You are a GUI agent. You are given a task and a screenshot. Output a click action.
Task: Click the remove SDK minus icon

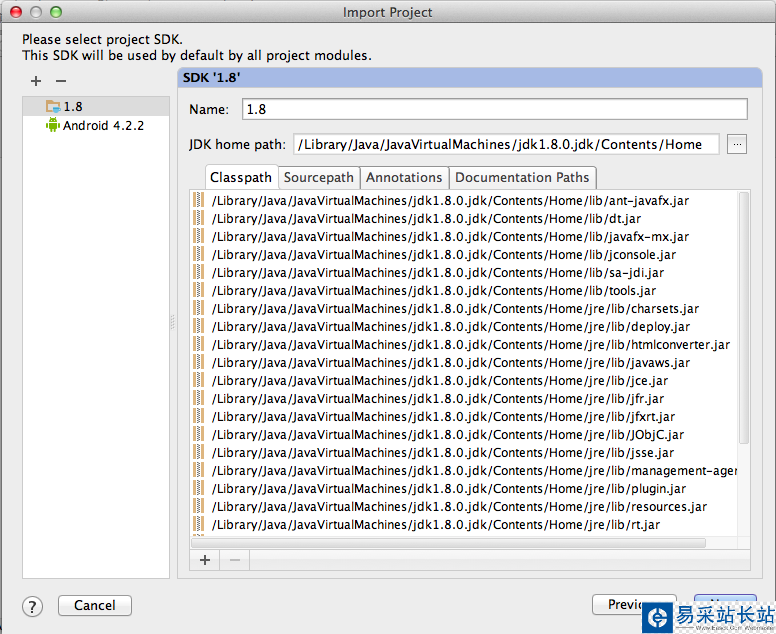coord(61,81)
